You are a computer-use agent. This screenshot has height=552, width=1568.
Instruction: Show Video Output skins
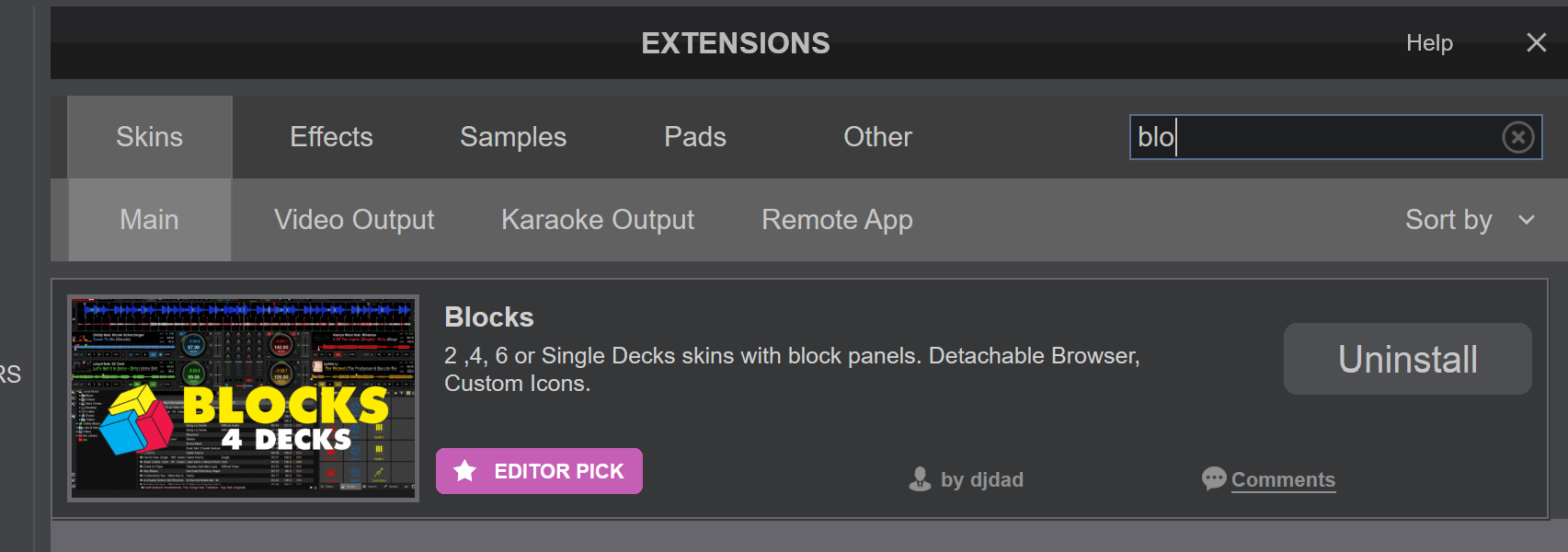[354, 220]
